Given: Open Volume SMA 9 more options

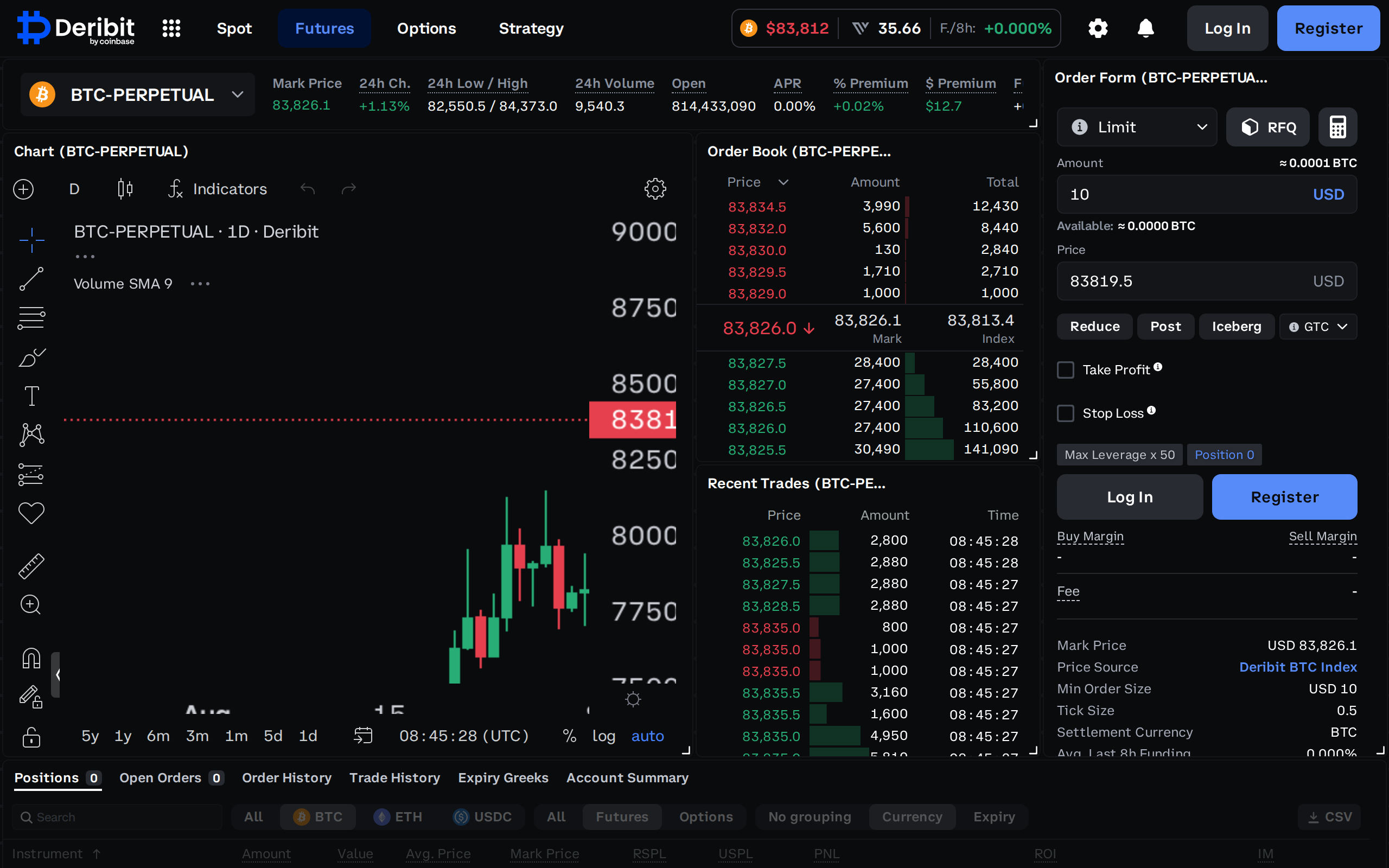Looking at the screenshot, I should click(x=200, y=284).
